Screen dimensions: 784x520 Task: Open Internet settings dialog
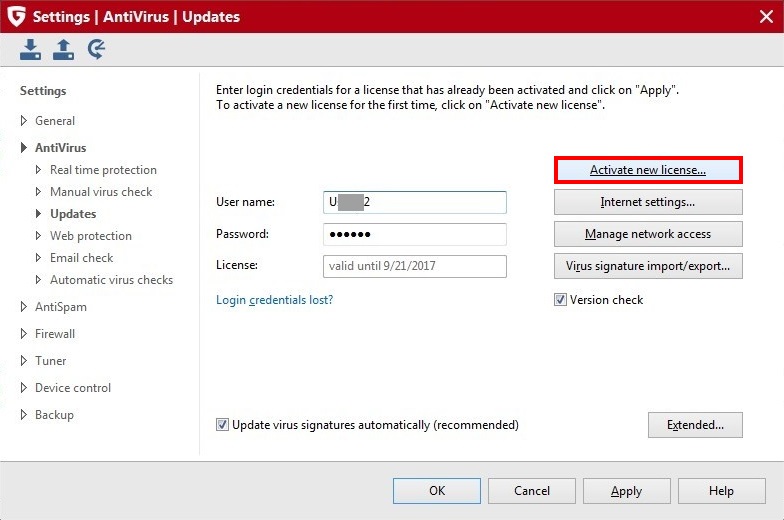click(x=648, y=202)
